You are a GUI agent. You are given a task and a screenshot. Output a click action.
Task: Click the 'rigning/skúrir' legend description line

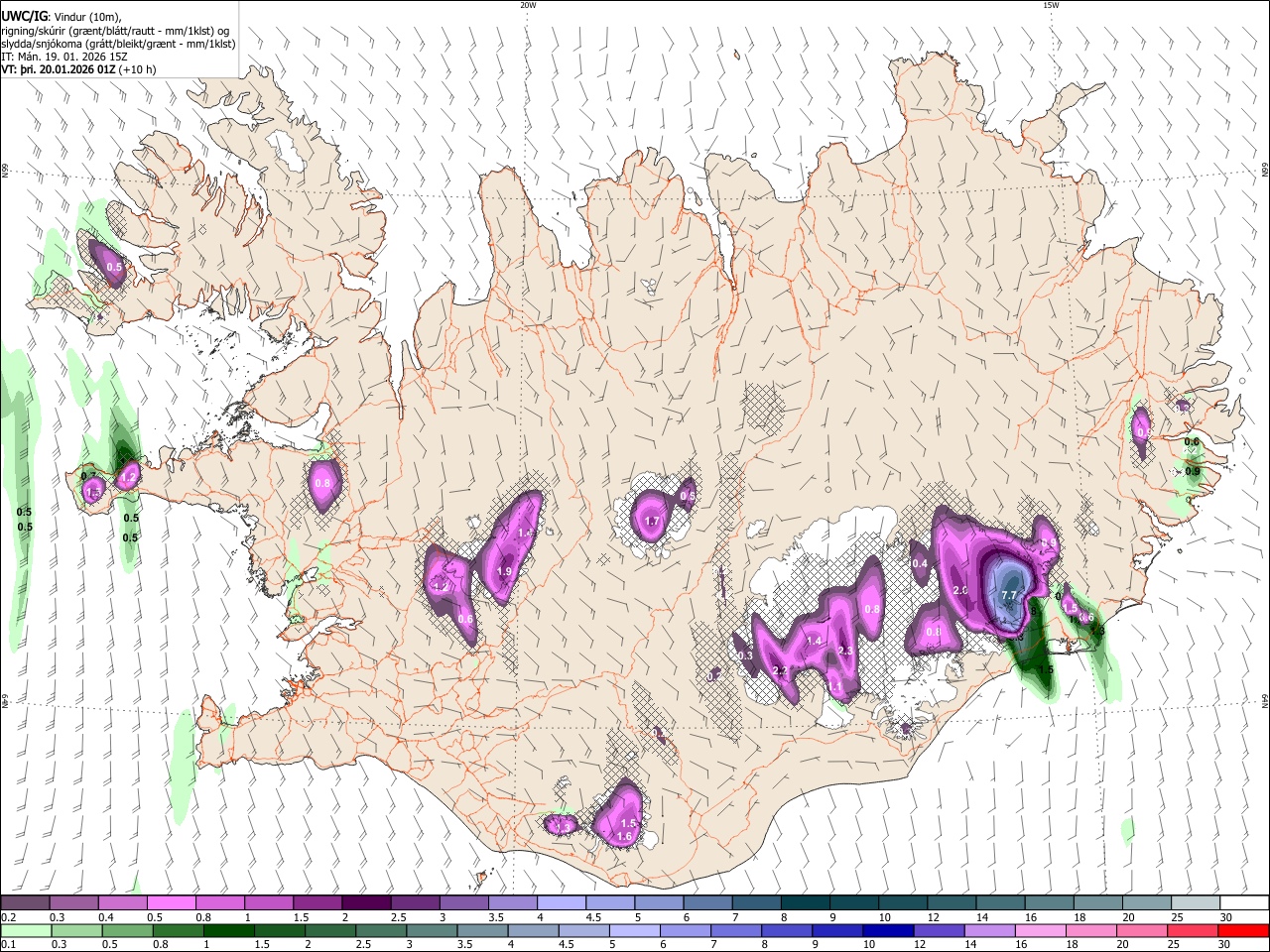coord(115,30)
